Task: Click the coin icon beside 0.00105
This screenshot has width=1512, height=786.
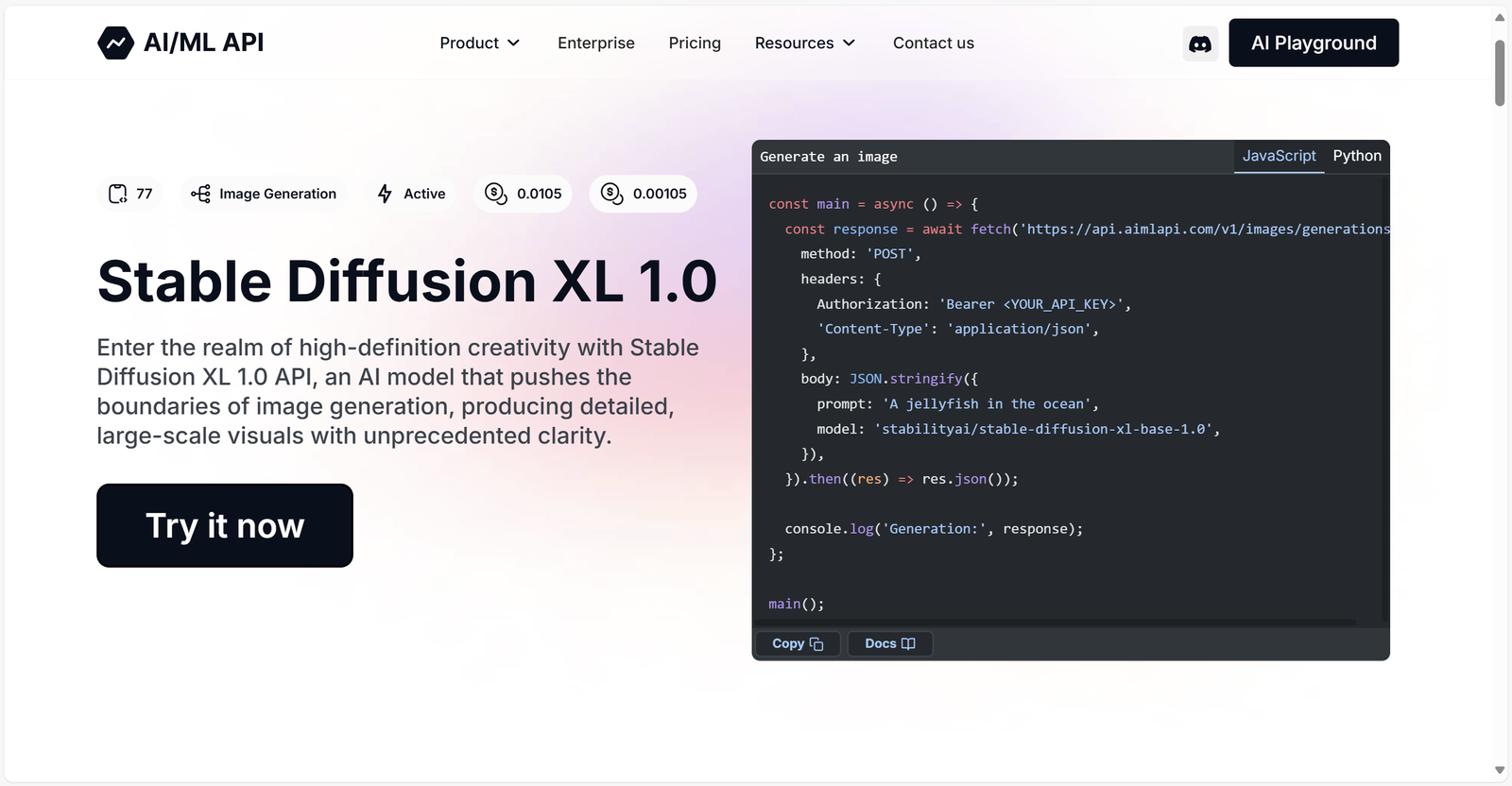Action: coord(612,194)
